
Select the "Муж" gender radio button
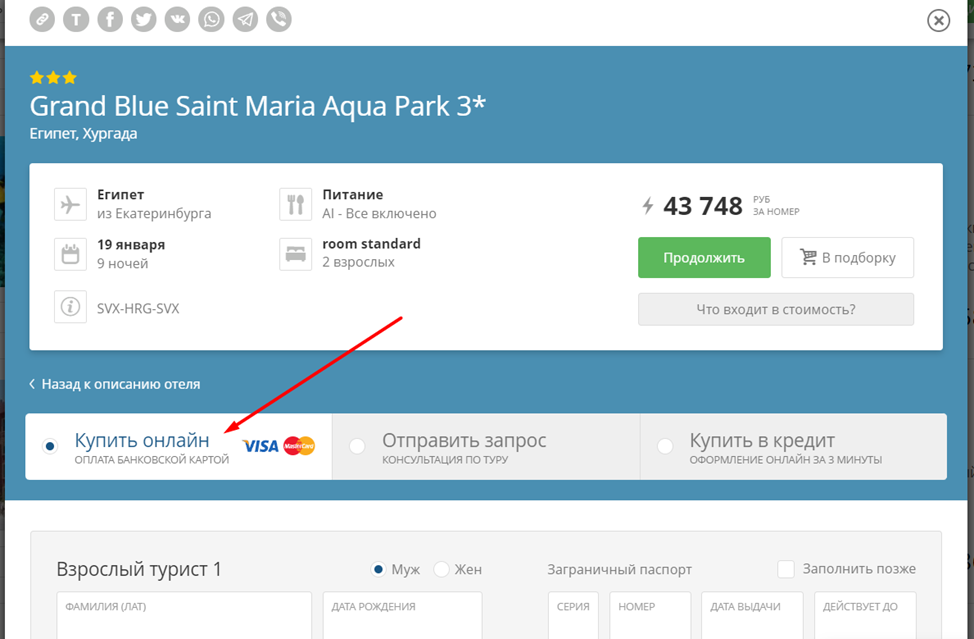tap(378, 569)
